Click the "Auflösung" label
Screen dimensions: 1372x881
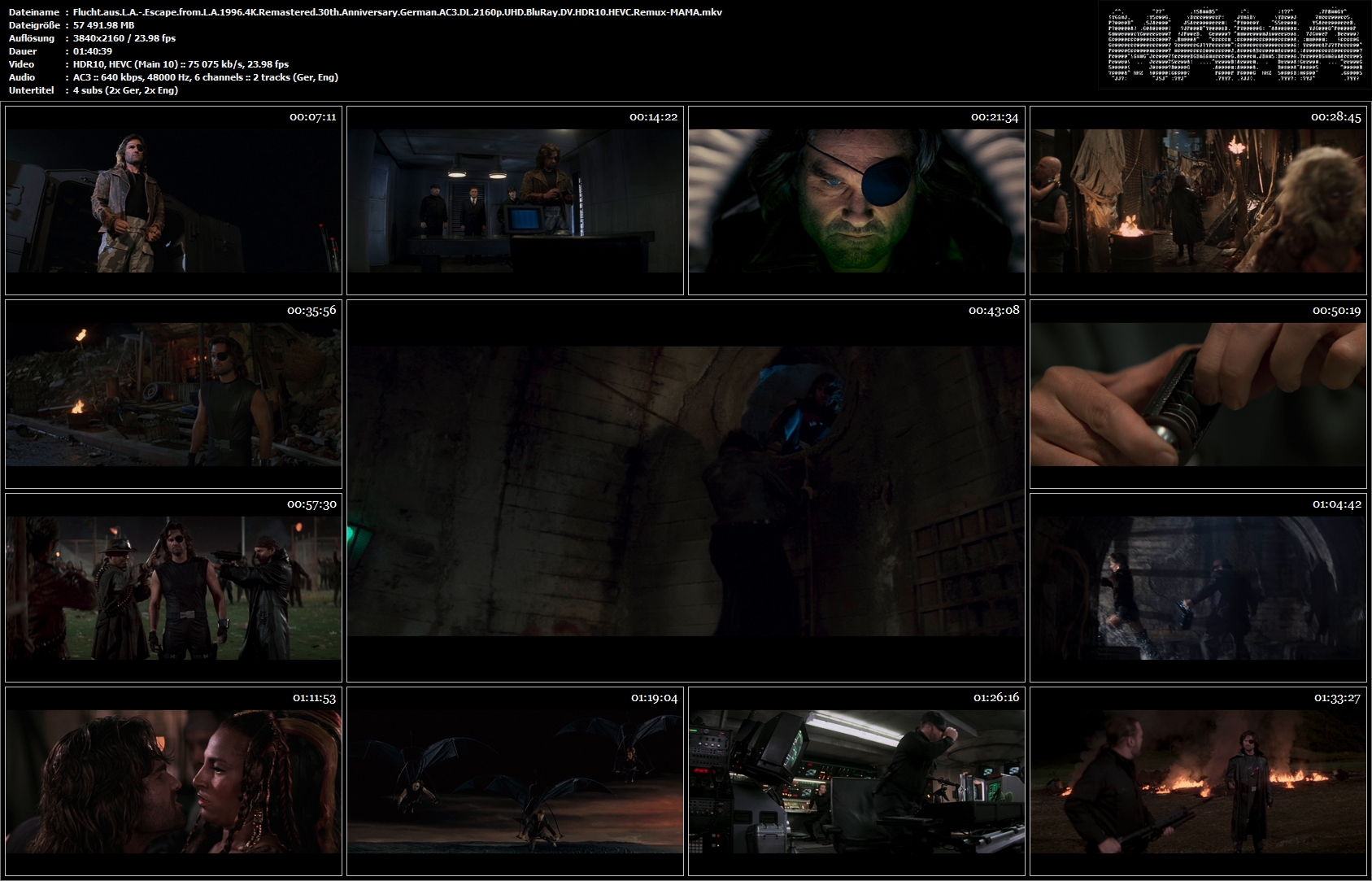pos(32,38)
